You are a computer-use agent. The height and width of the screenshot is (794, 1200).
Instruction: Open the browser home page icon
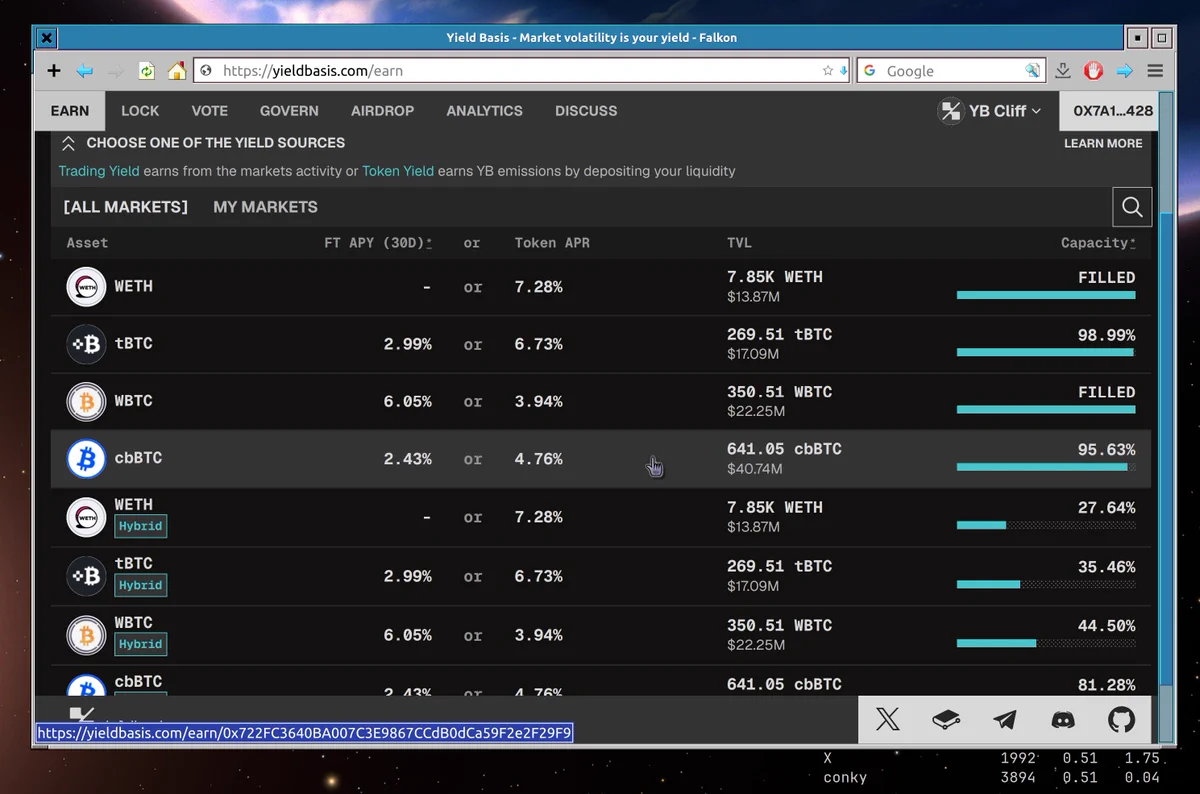pyautogui.click(x=177, y=71)
